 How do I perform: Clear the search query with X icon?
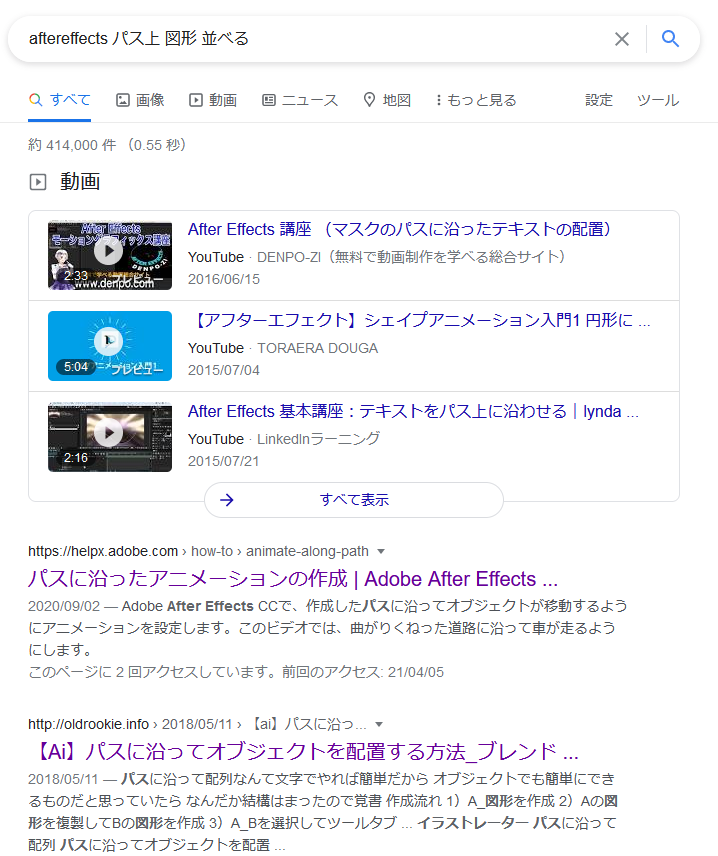coord(621,39)
